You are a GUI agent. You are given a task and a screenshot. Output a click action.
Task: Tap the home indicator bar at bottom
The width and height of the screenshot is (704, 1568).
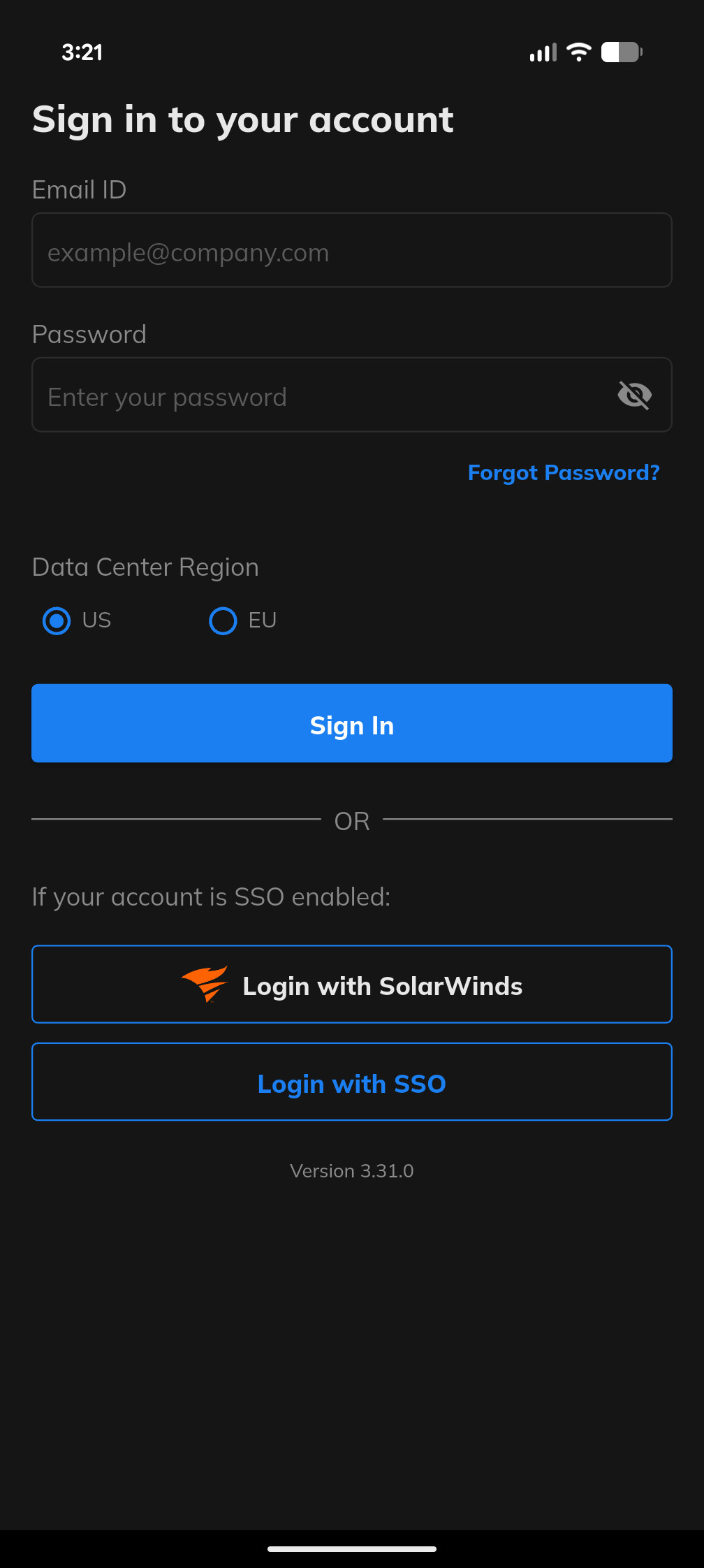(x=352, y=1548)
